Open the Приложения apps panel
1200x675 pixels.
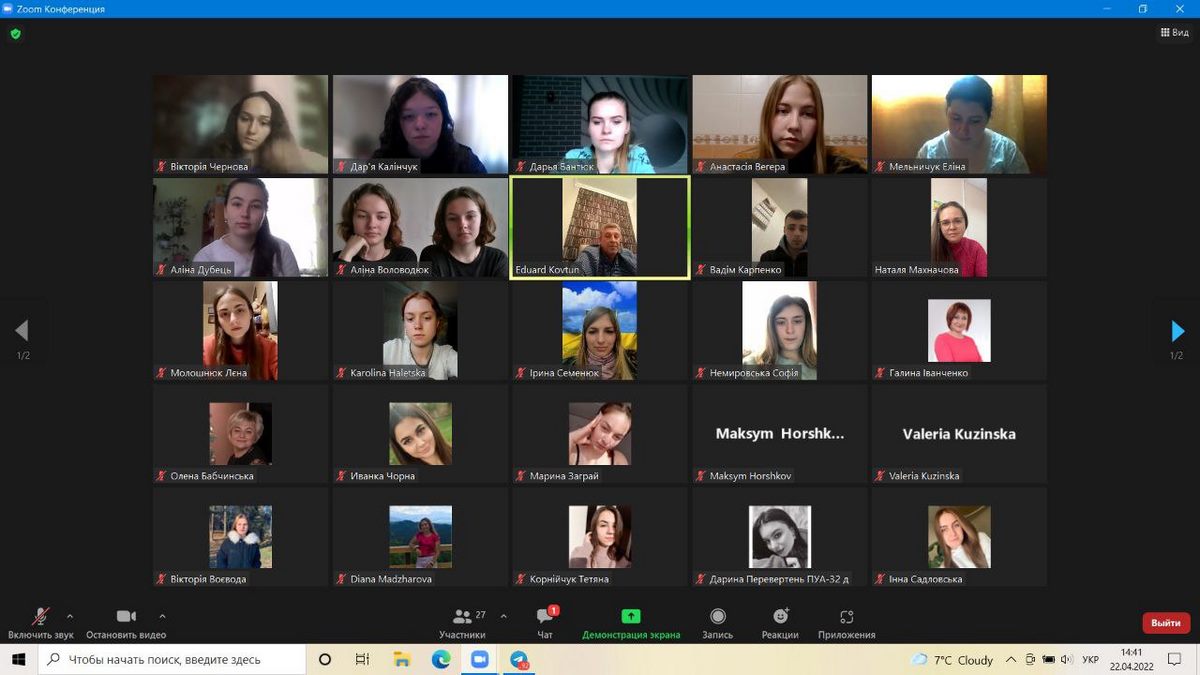[846, 622]
